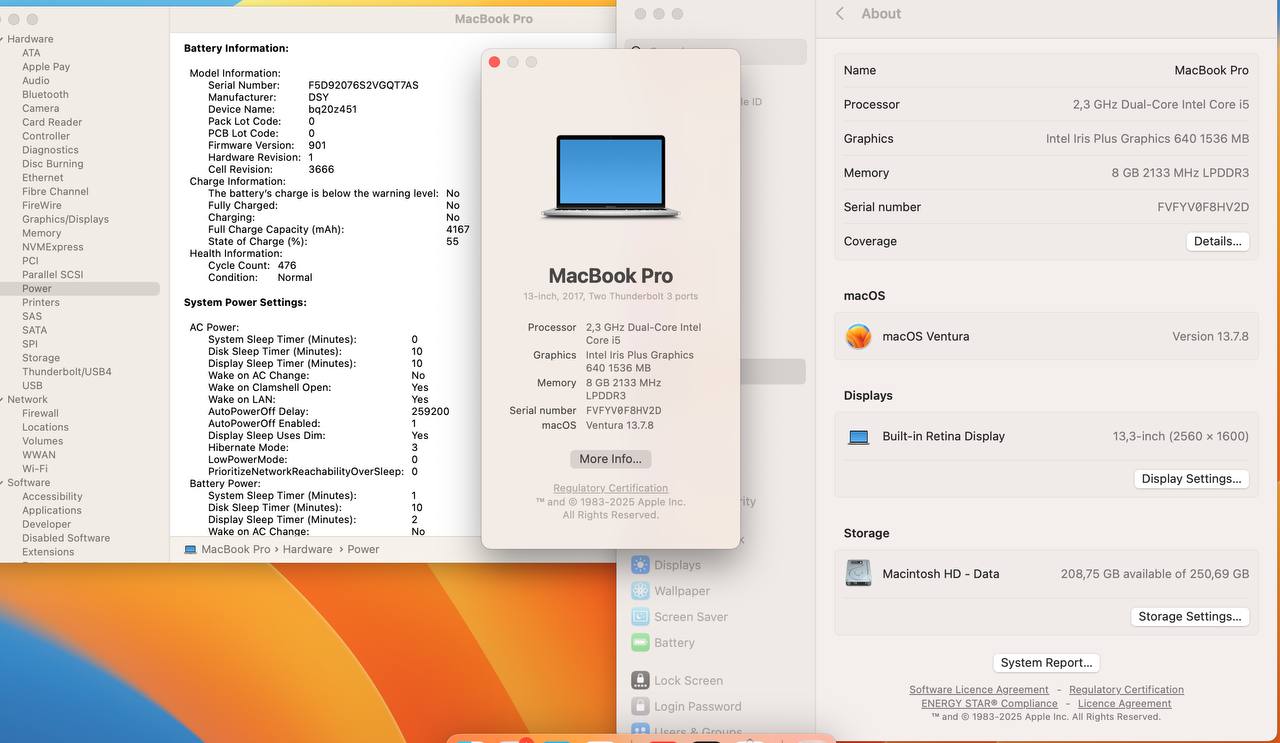Select Ethernet in the hardware list
Screen dimensions: 1280x743
click(43, 178)
